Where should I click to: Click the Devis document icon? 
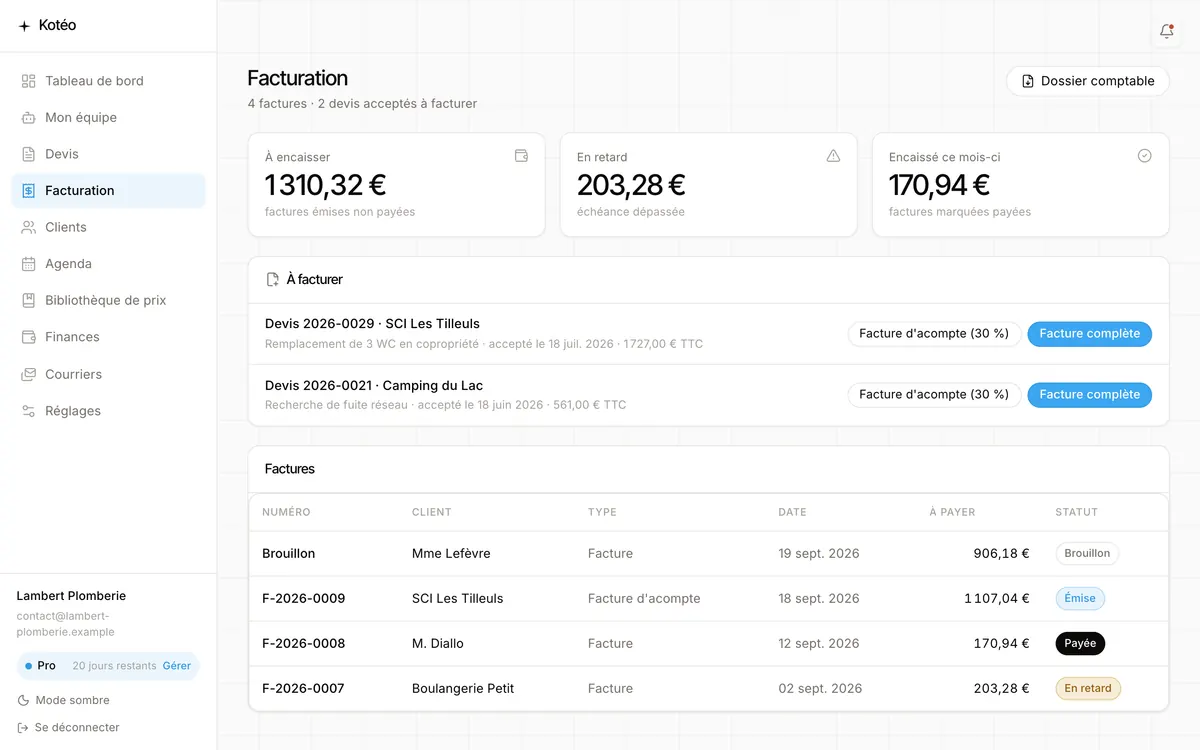tap(28, 154)
